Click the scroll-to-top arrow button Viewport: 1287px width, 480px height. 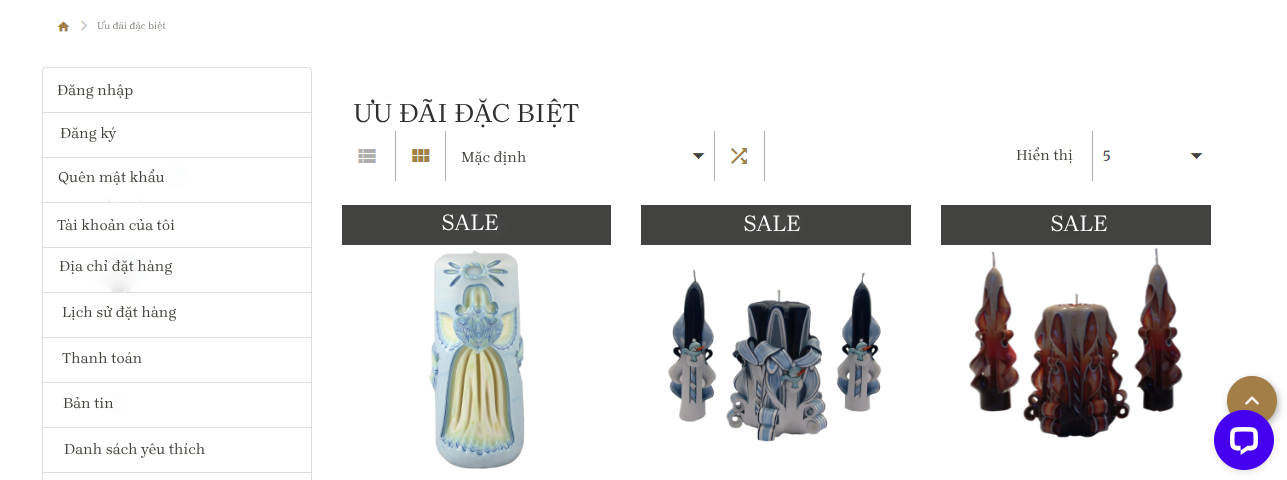(1252, 400)
